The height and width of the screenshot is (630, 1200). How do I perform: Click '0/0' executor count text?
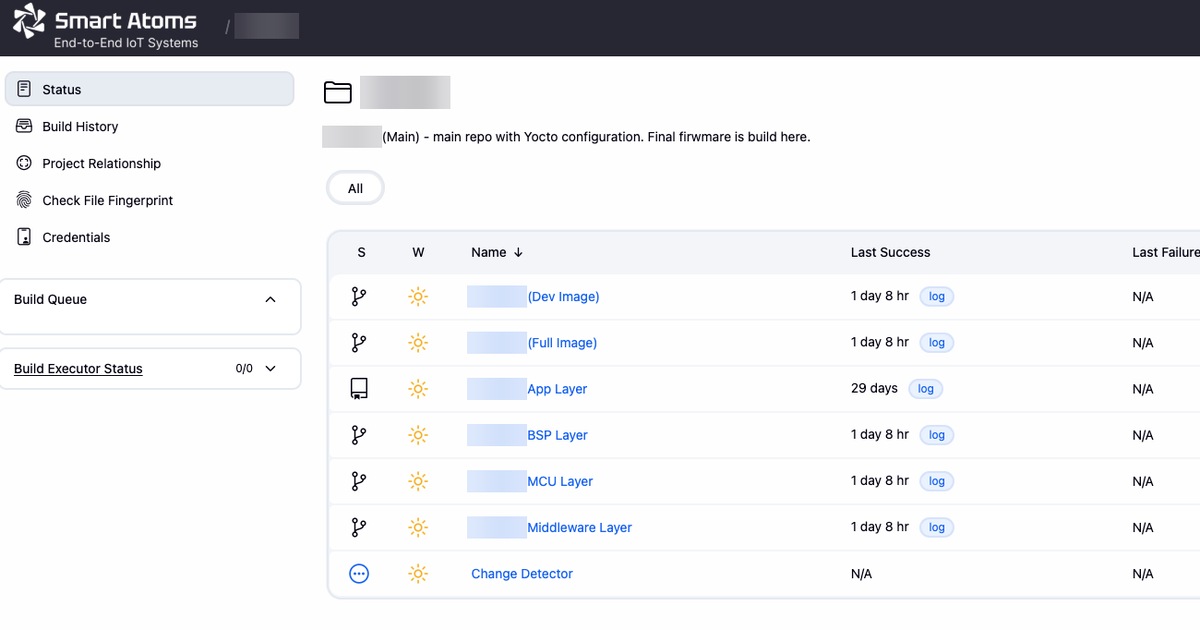click(x=244, y=368)
